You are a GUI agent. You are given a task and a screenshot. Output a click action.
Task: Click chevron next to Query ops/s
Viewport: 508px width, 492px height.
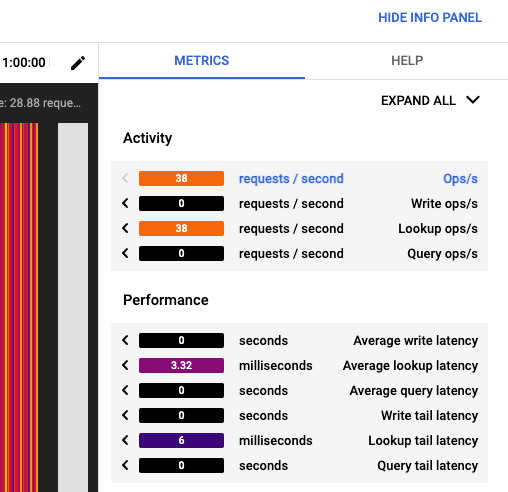coord(125,253)
